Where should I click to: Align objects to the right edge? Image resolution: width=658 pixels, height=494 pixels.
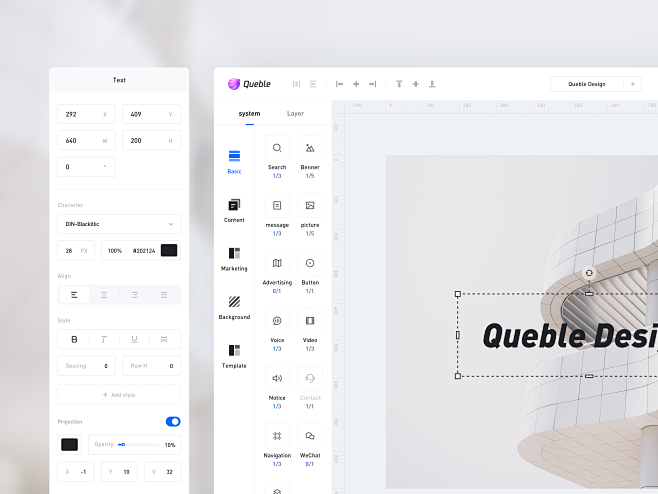(372, 84)
